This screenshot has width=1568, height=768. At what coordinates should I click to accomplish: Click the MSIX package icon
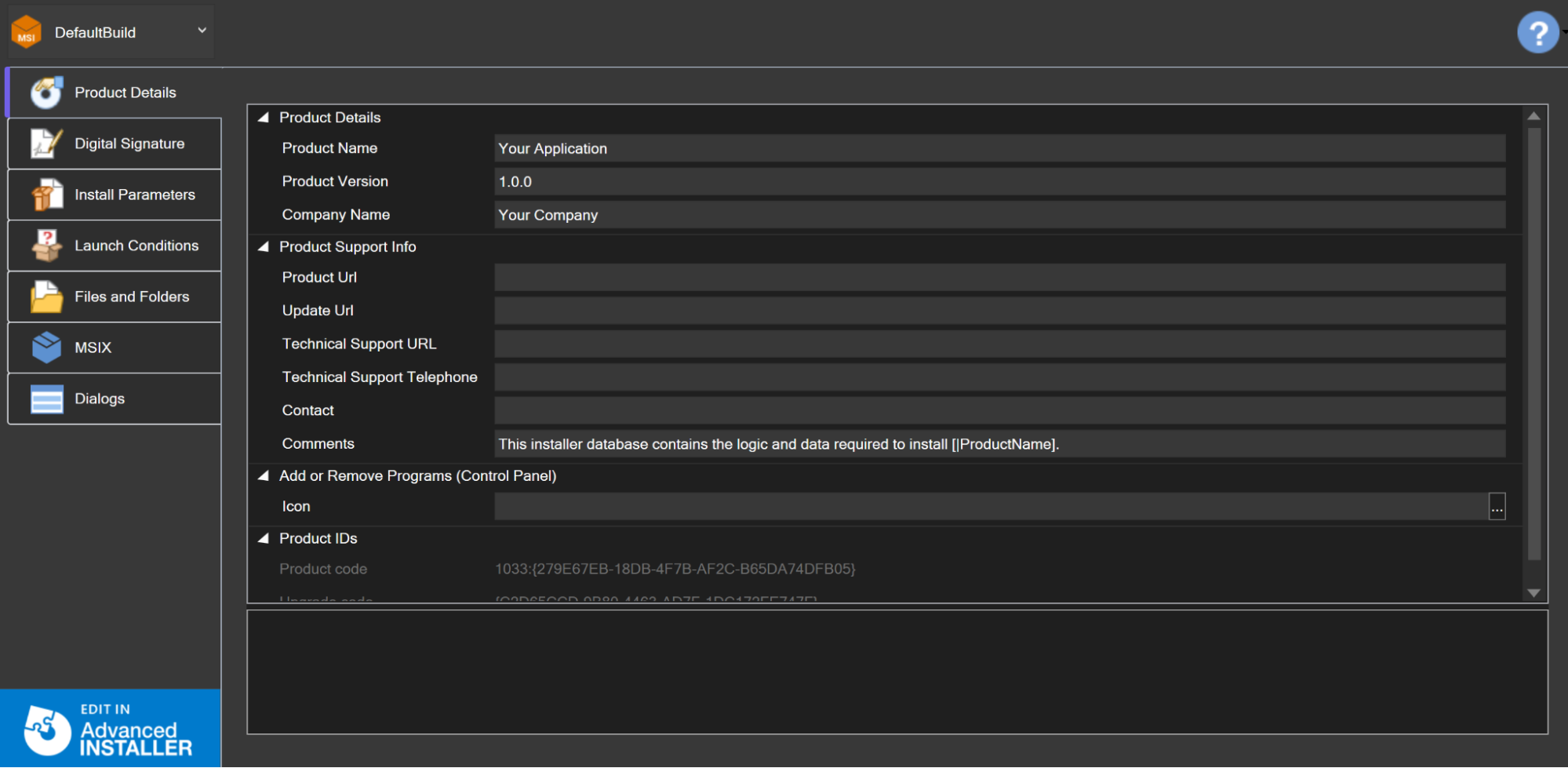pyautogui.click(x=45, y=347)
